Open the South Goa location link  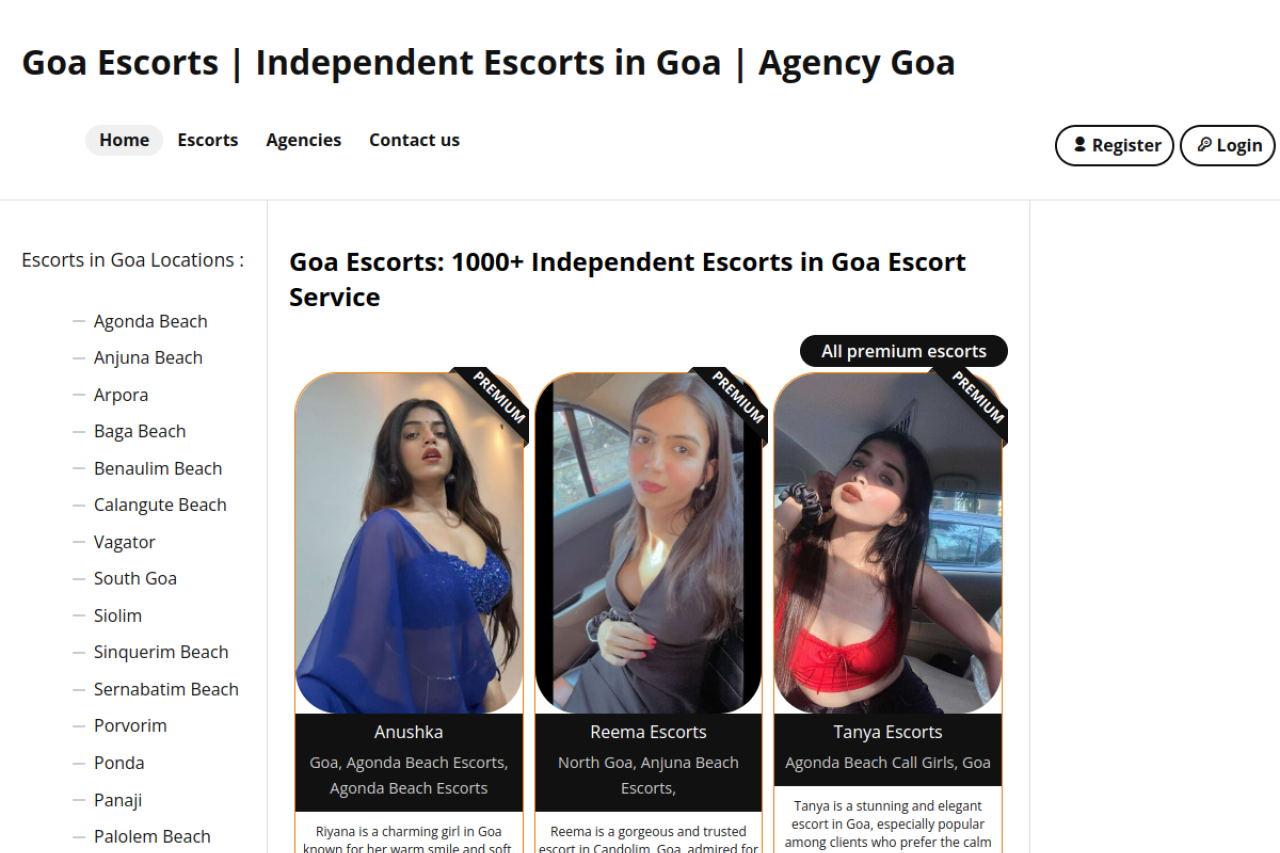(135, 578)
